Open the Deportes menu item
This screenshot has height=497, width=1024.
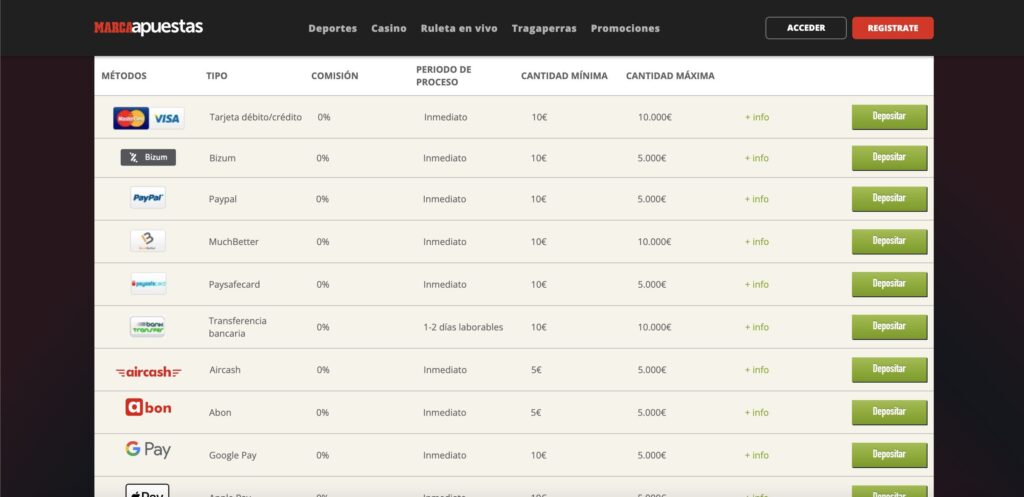pyautogui.click(x=332, y=28)
